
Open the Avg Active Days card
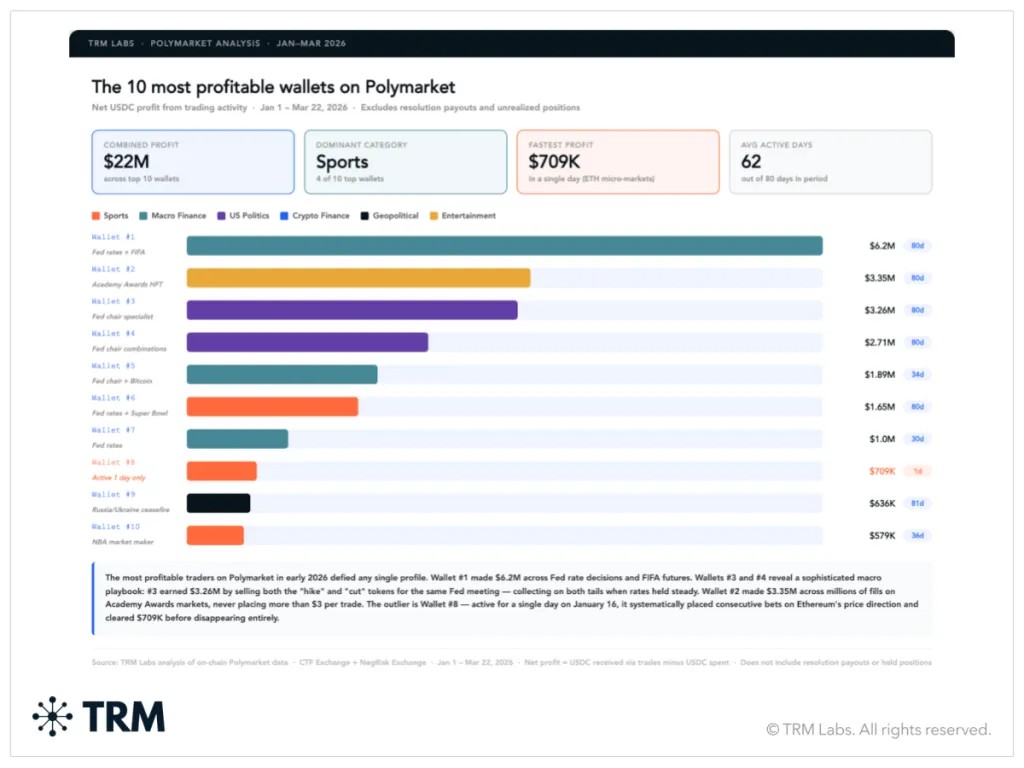tap(830, 161)
